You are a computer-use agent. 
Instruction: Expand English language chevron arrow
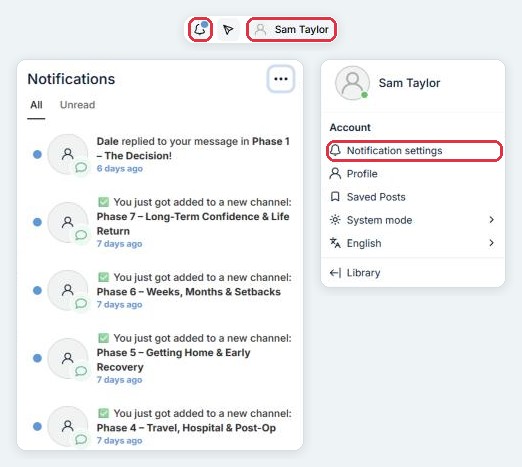click(491, 243)
